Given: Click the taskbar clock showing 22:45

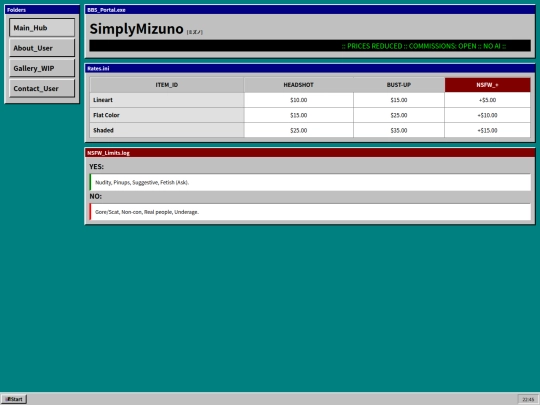Looking at the screenshot, I should click(528, 399).
